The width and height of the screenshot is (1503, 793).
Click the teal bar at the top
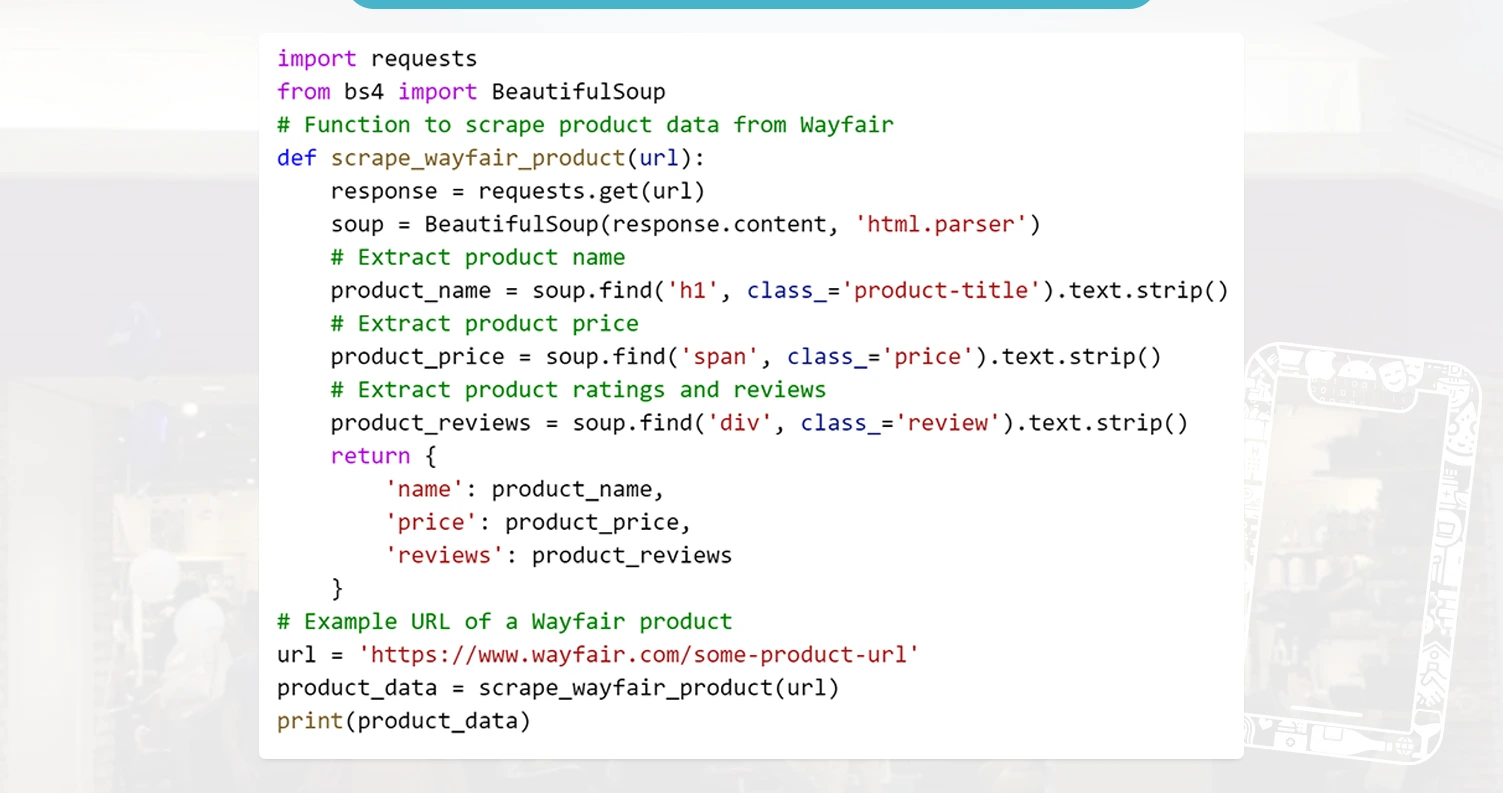click(x=751, y=5)
